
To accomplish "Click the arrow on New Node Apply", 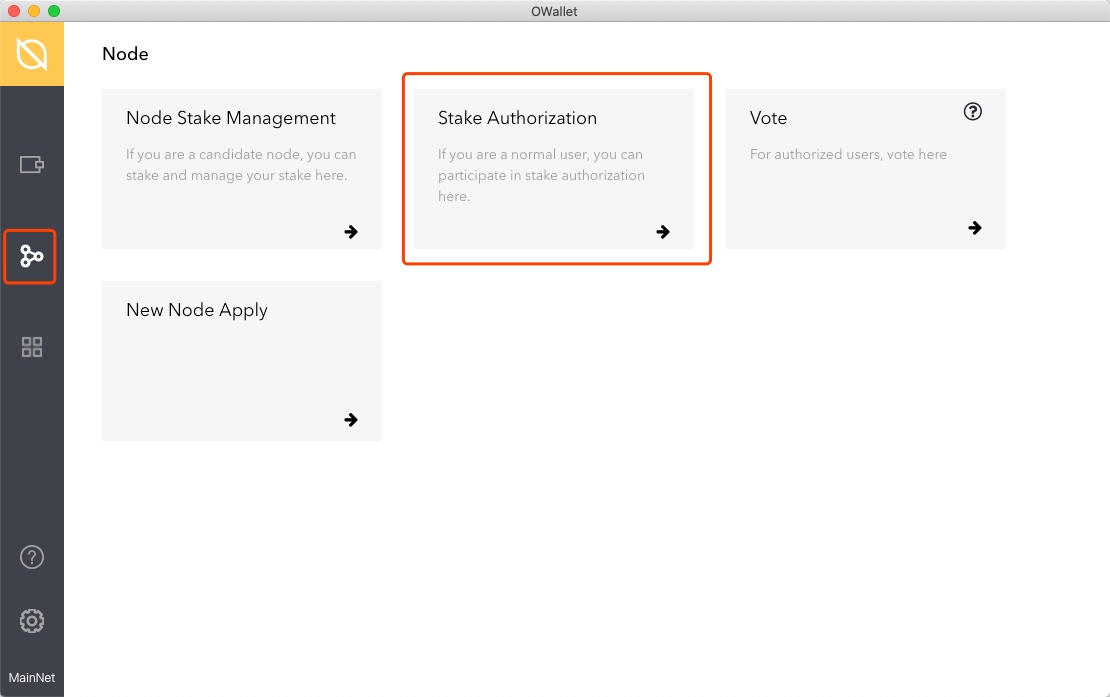I will click(x=351, y=420).
